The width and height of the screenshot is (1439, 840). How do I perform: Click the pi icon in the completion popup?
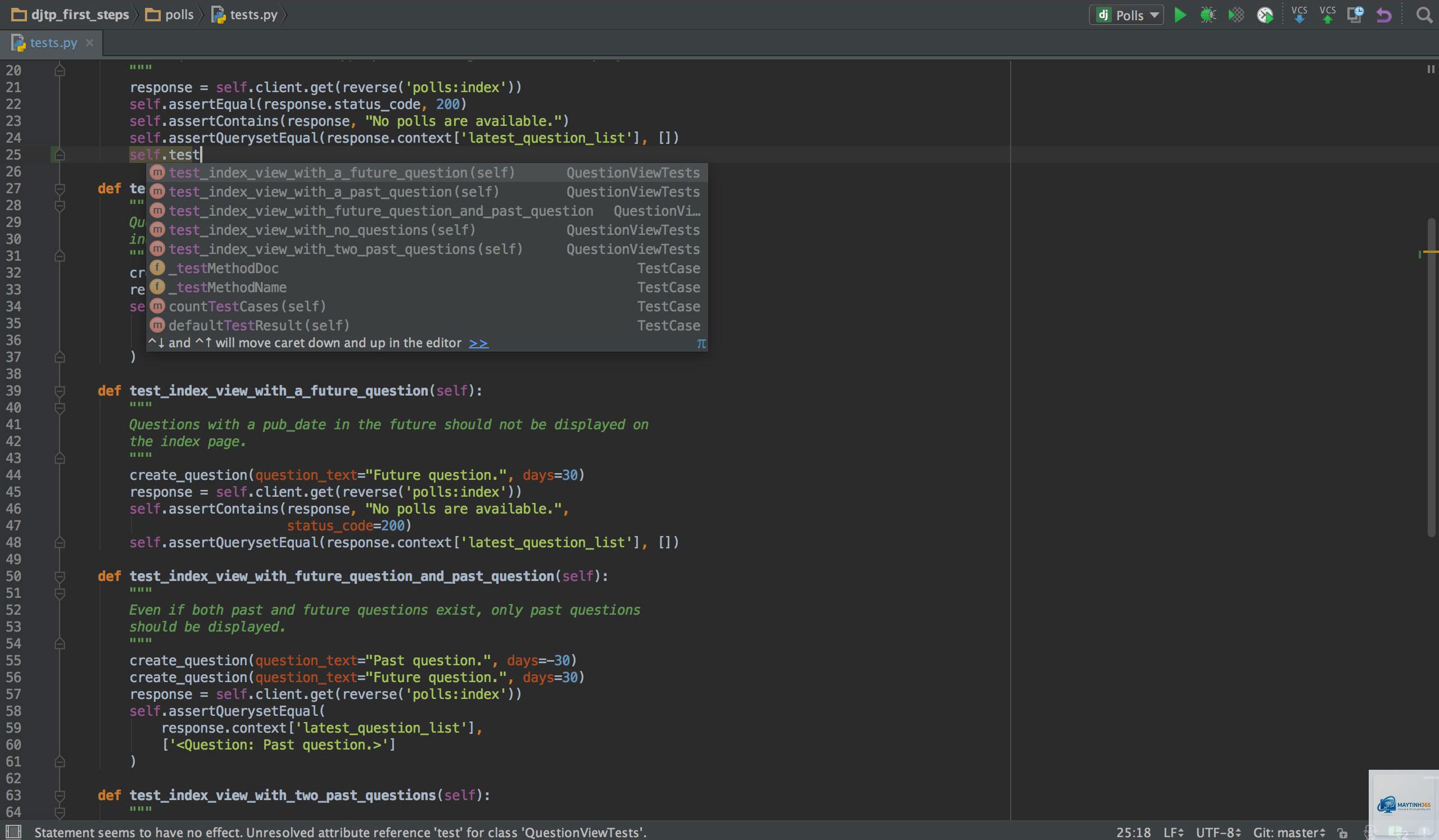[700, 343]
